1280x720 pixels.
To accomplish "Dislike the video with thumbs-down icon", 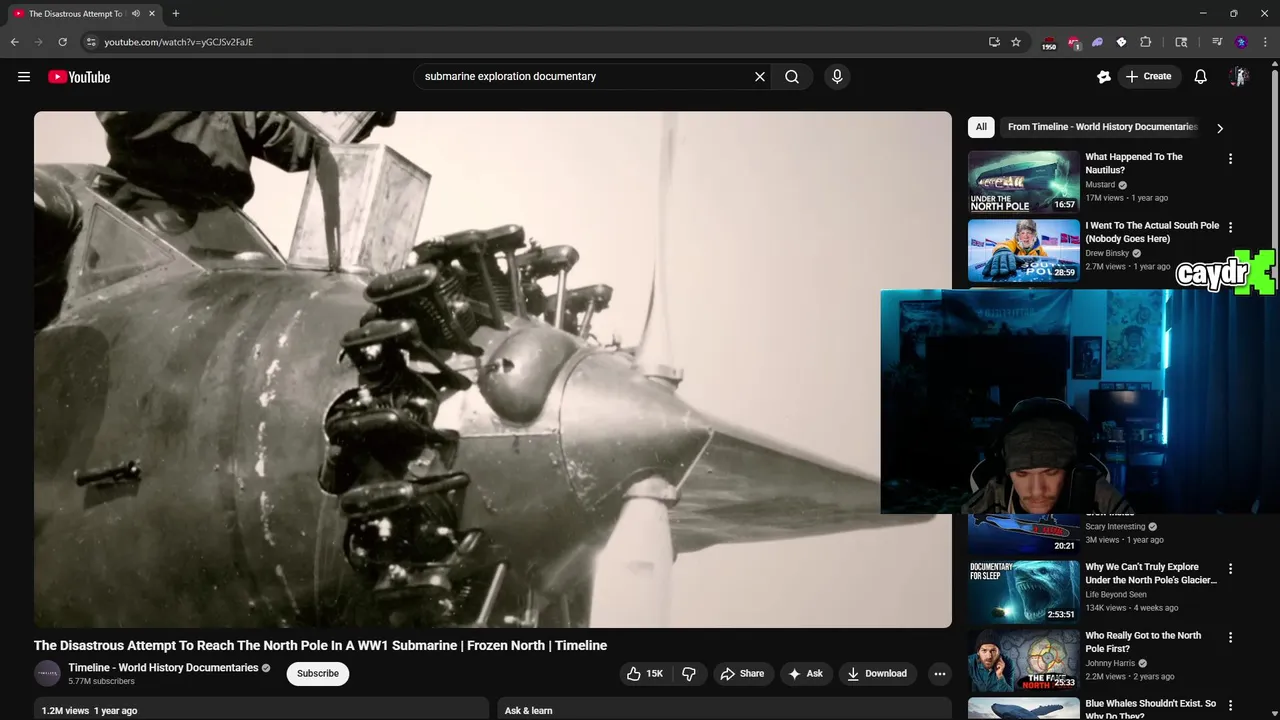I will coord(689,674).
